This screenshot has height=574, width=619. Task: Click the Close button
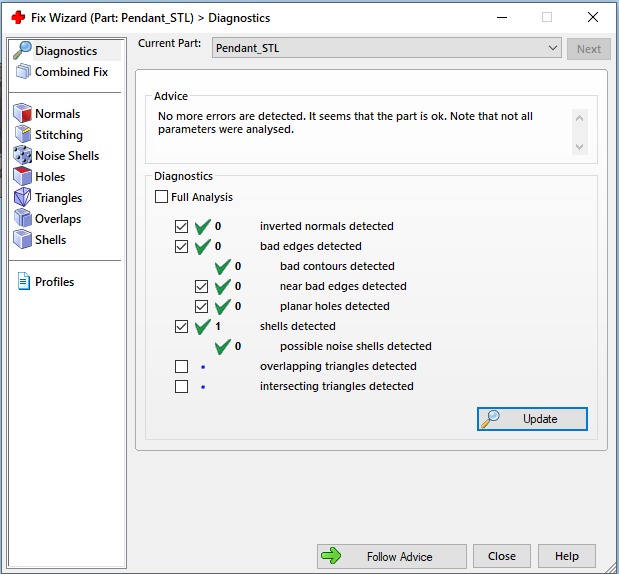[x=502, y=556]
